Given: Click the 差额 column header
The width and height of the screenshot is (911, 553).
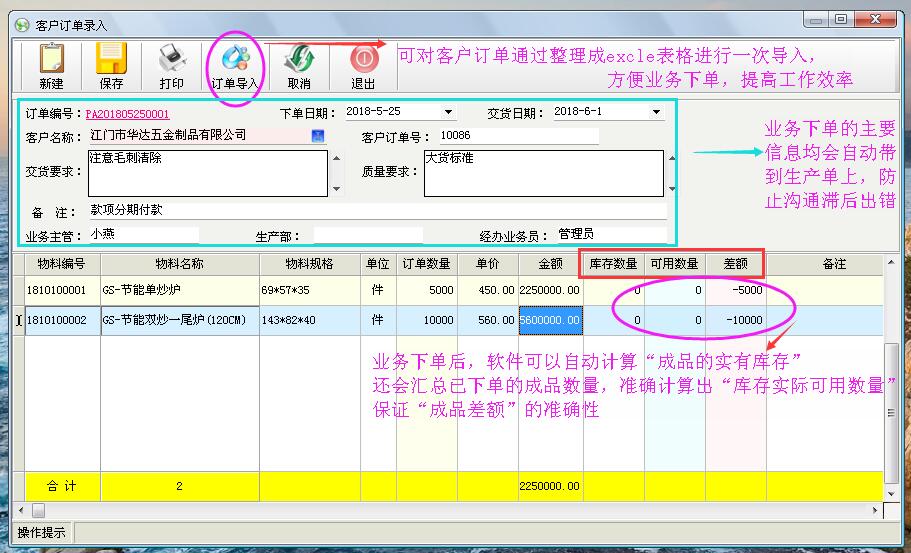Looking at the screenshot, I should [736, 264].
